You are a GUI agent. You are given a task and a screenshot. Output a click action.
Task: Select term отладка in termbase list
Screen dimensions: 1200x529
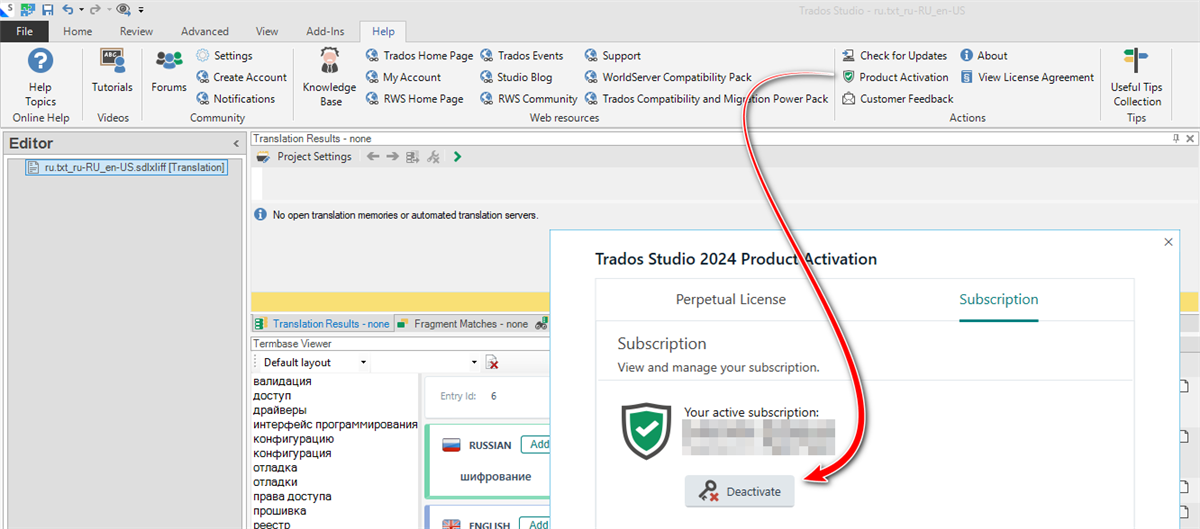tap(275, 468)
